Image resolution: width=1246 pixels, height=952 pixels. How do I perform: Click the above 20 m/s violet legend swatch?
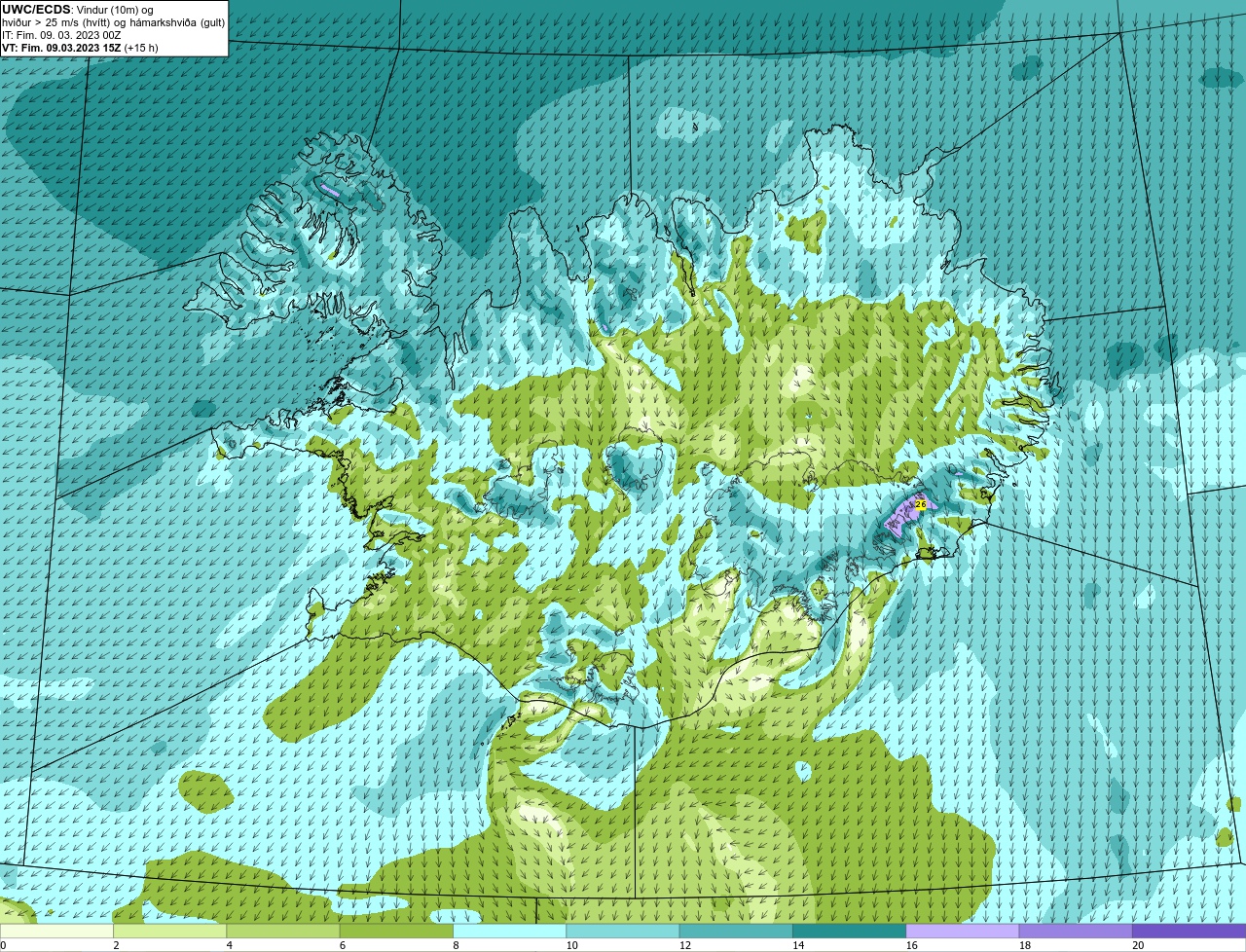1189,931
